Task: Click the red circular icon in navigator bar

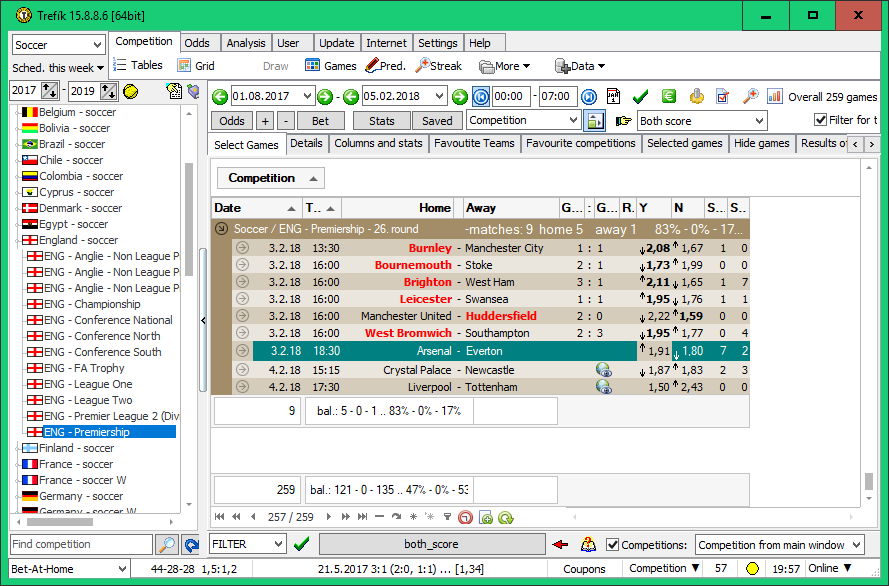Action: [x=465, y=517]
